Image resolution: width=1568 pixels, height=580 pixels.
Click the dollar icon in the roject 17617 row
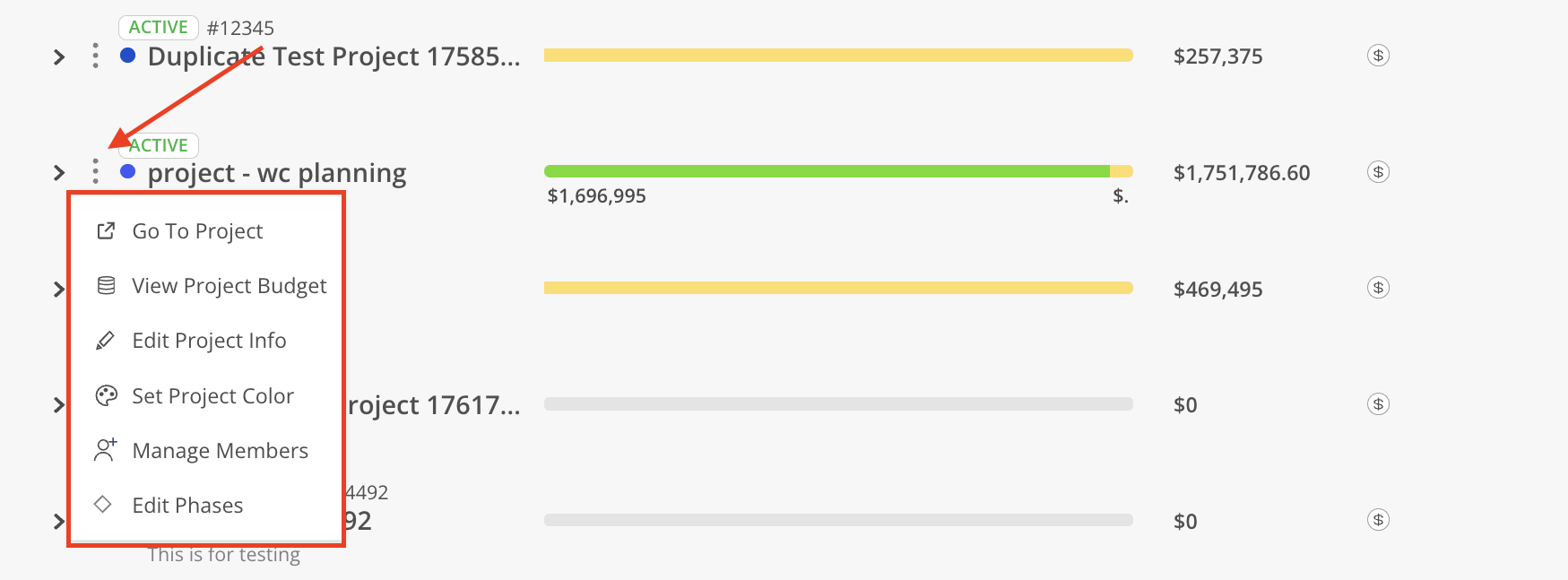click(x=1378, y=404)
